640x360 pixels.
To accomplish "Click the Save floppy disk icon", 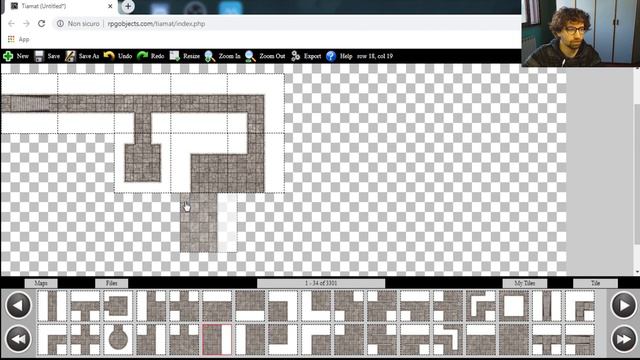I will pyautogui.click(x=39, y=56).
